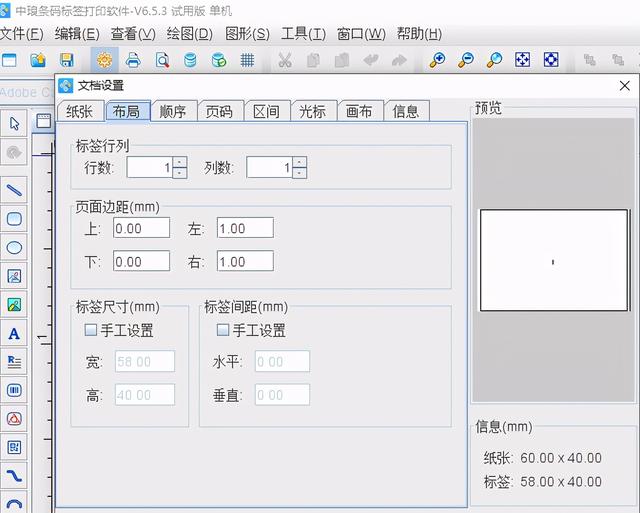Open the 工具(T) menu
This screenshot has height=513, width=640.
pos(303,33)
